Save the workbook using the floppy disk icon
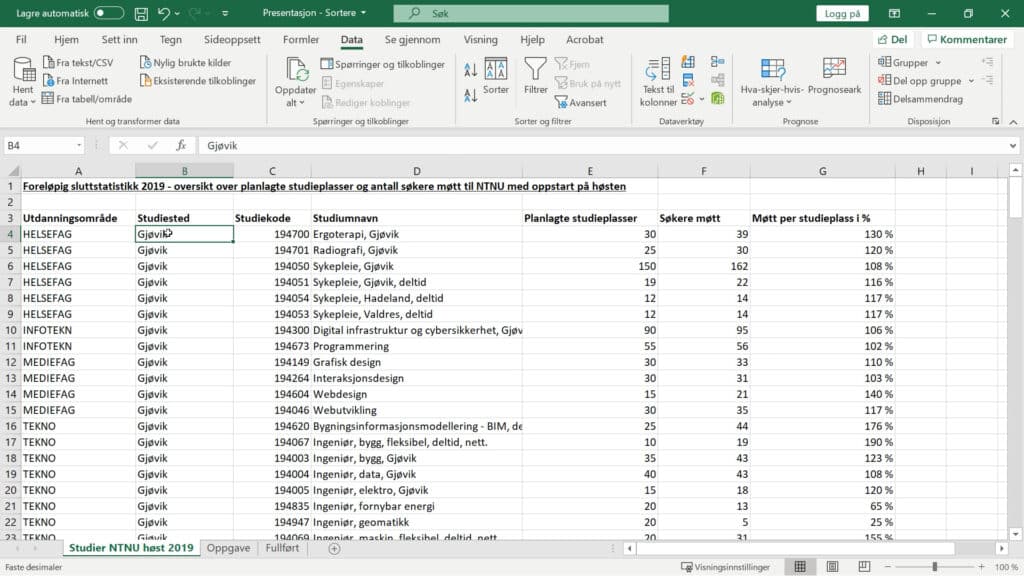Screen dimensions: 1024x576 point(141,13)
